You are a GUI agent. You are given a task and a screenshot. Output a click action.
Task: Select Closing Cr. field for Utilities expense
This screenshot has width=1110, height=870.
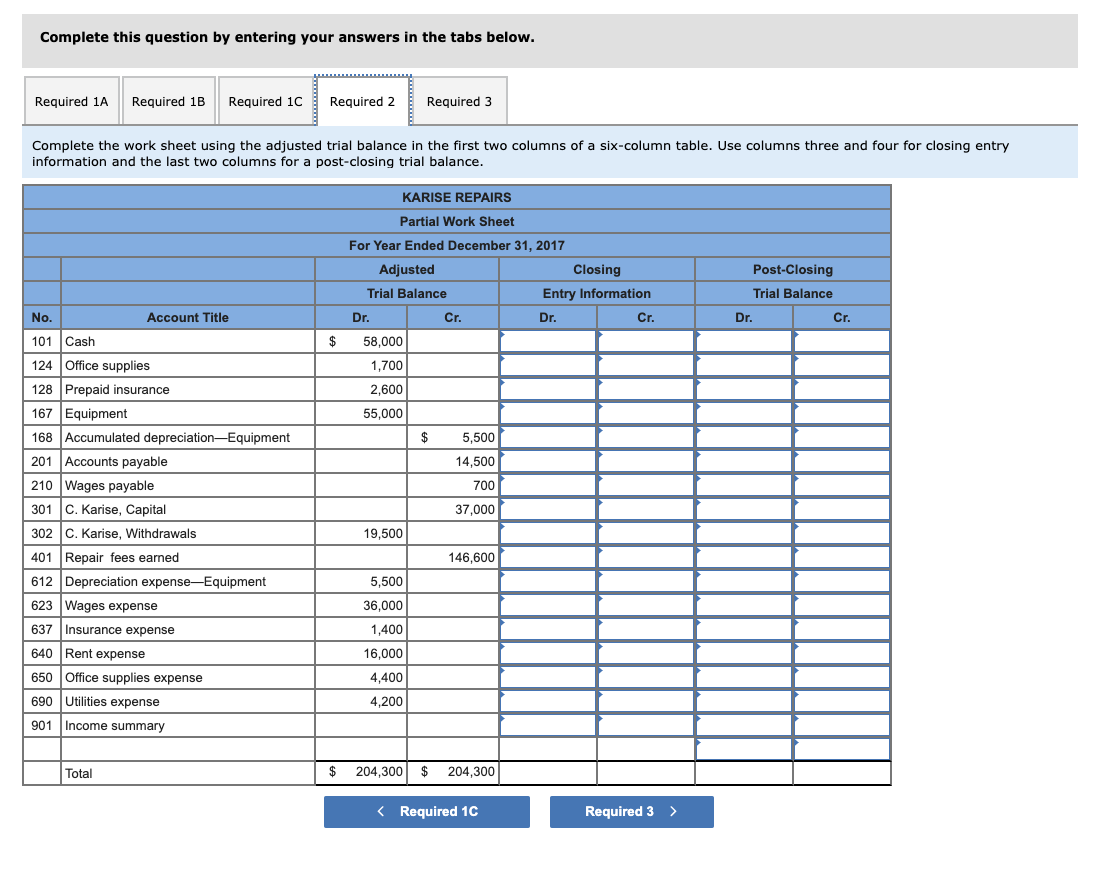[645, 701]
